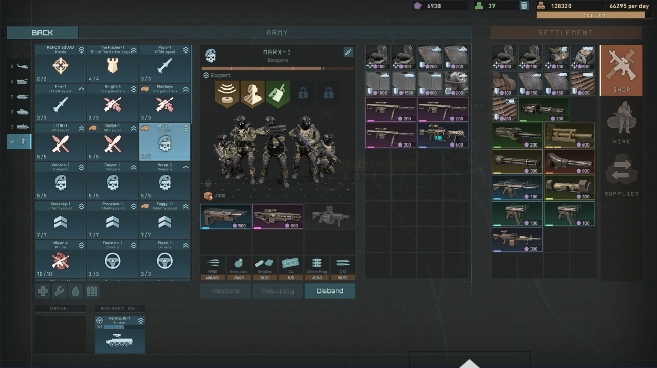Select the mine-detector skill badge
This screenshot has height=368, width=657.
227,93
